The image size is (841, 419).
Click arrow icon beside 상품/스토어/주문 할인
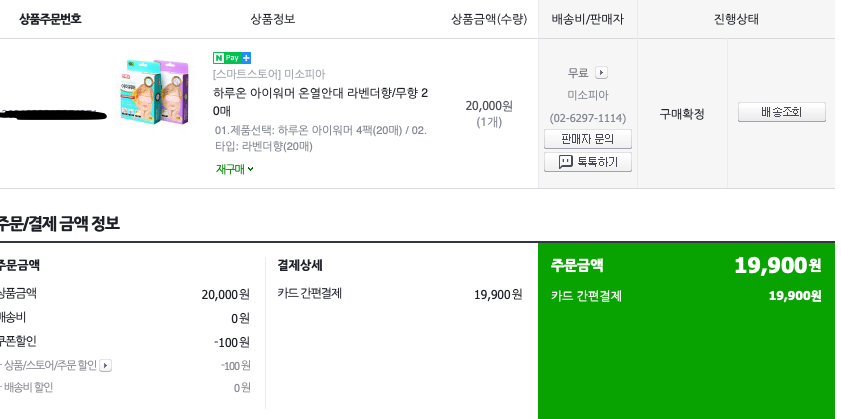click(106, 366)
